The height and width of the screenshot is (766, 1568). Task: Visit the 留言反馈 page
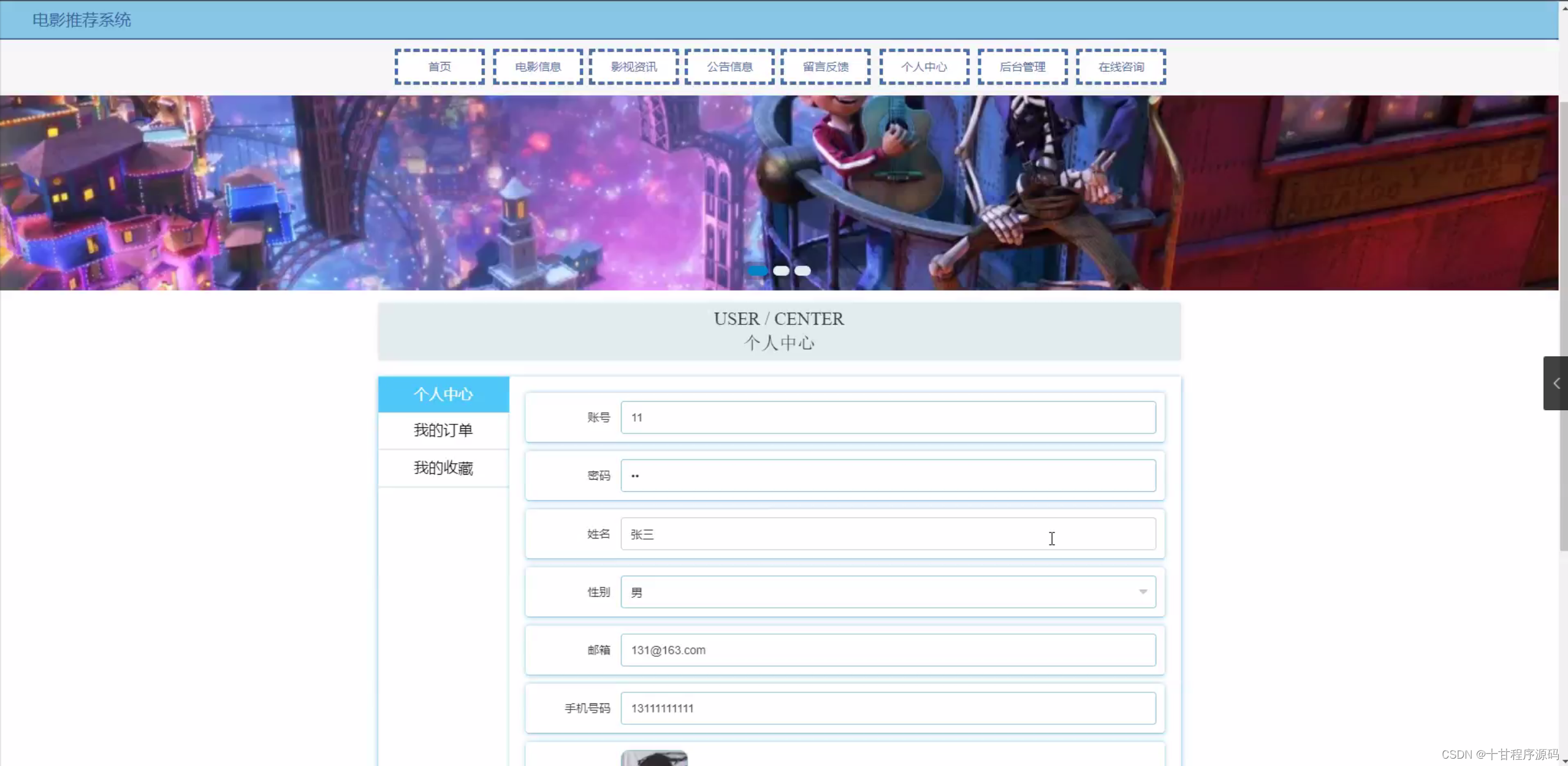click(x=825, y=66)
